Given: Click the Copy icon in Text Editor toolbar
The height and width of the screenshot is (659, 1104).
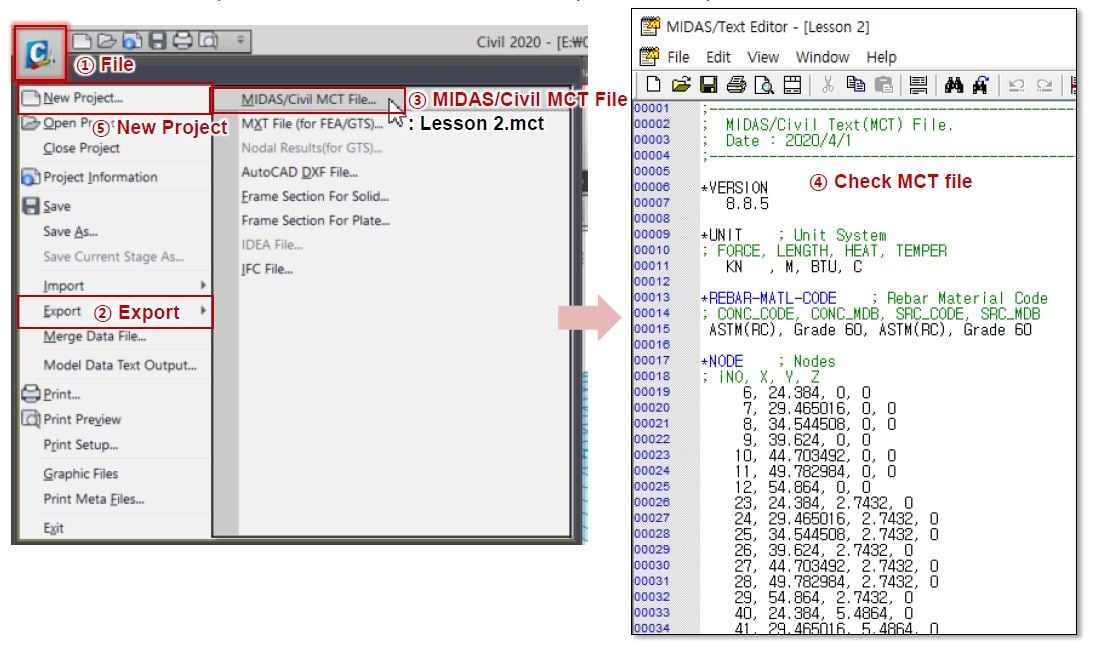Looking at the screenshot, I should tap(855, 86).
